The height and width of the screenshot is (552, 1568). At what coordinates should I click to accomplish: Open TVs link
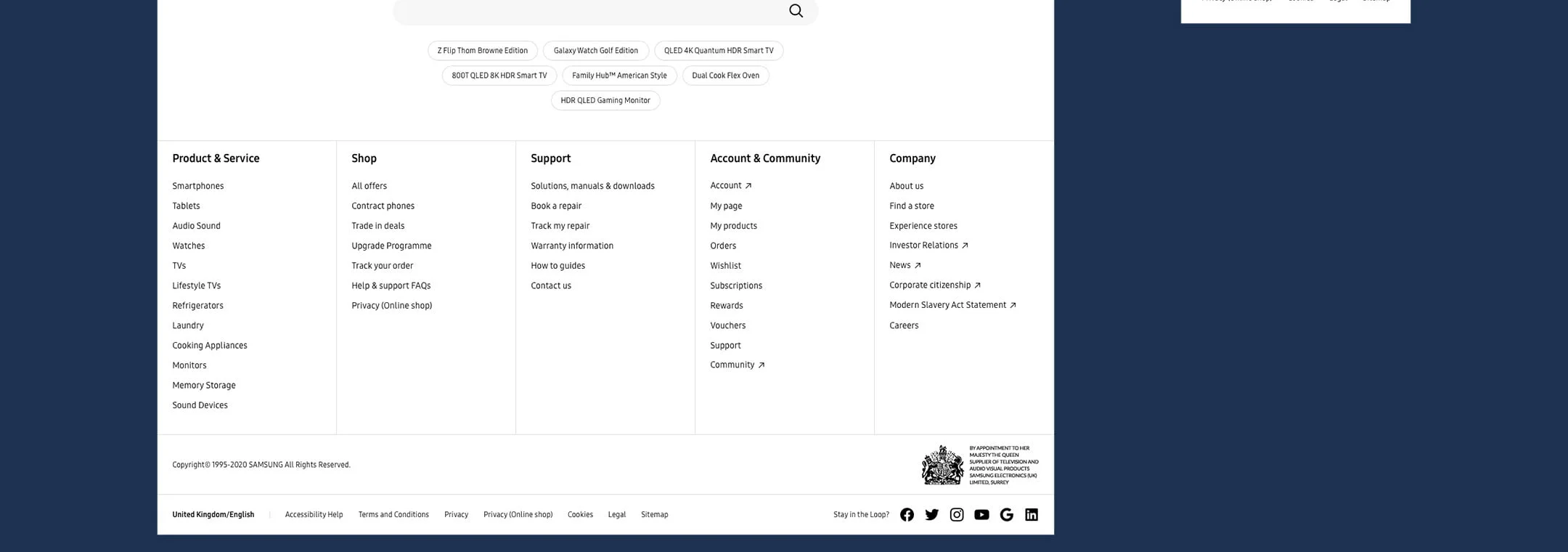179,266
